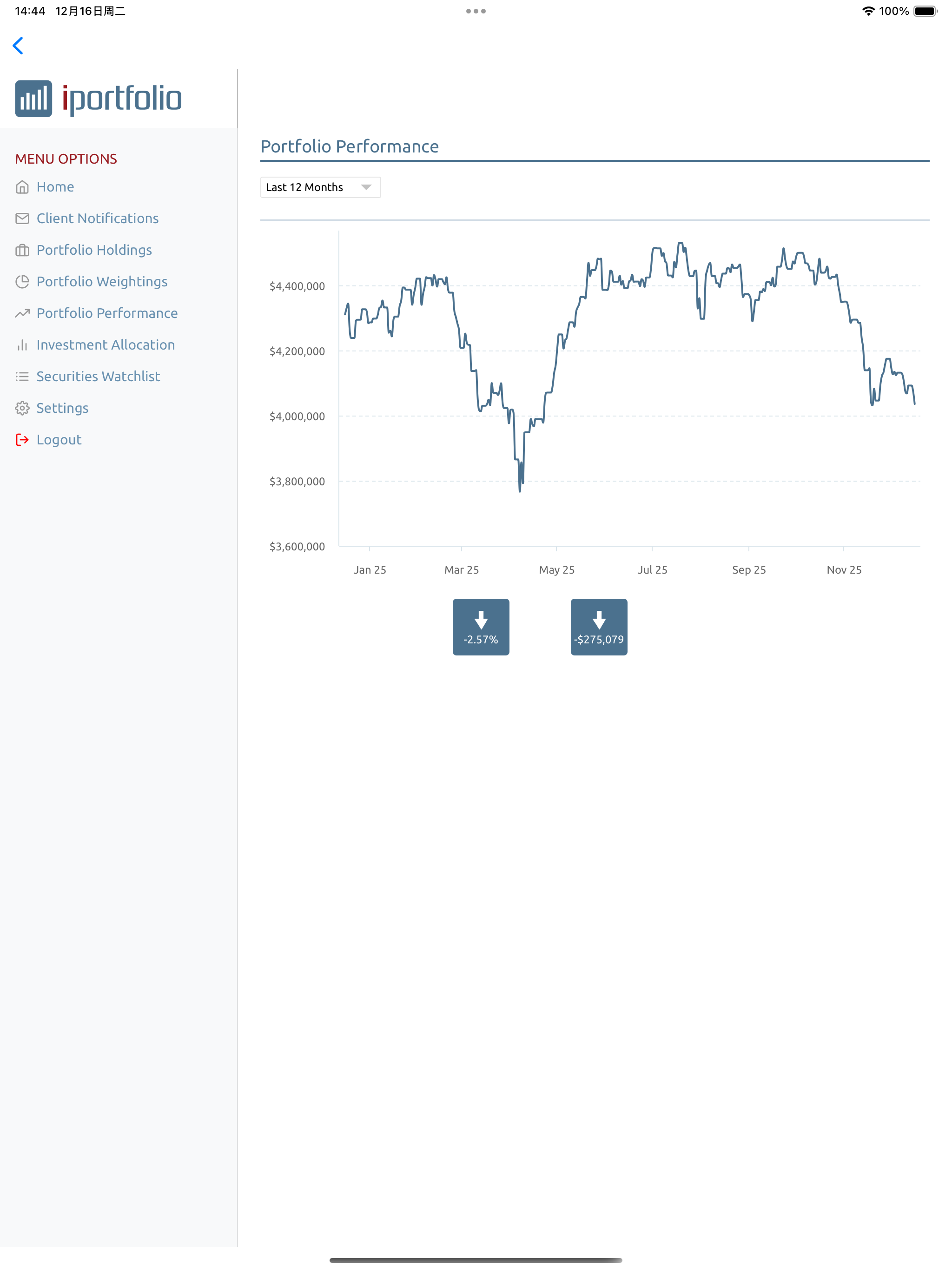
Task: Click the $3,600,000 axis label
Action: (x=297, y=547)
